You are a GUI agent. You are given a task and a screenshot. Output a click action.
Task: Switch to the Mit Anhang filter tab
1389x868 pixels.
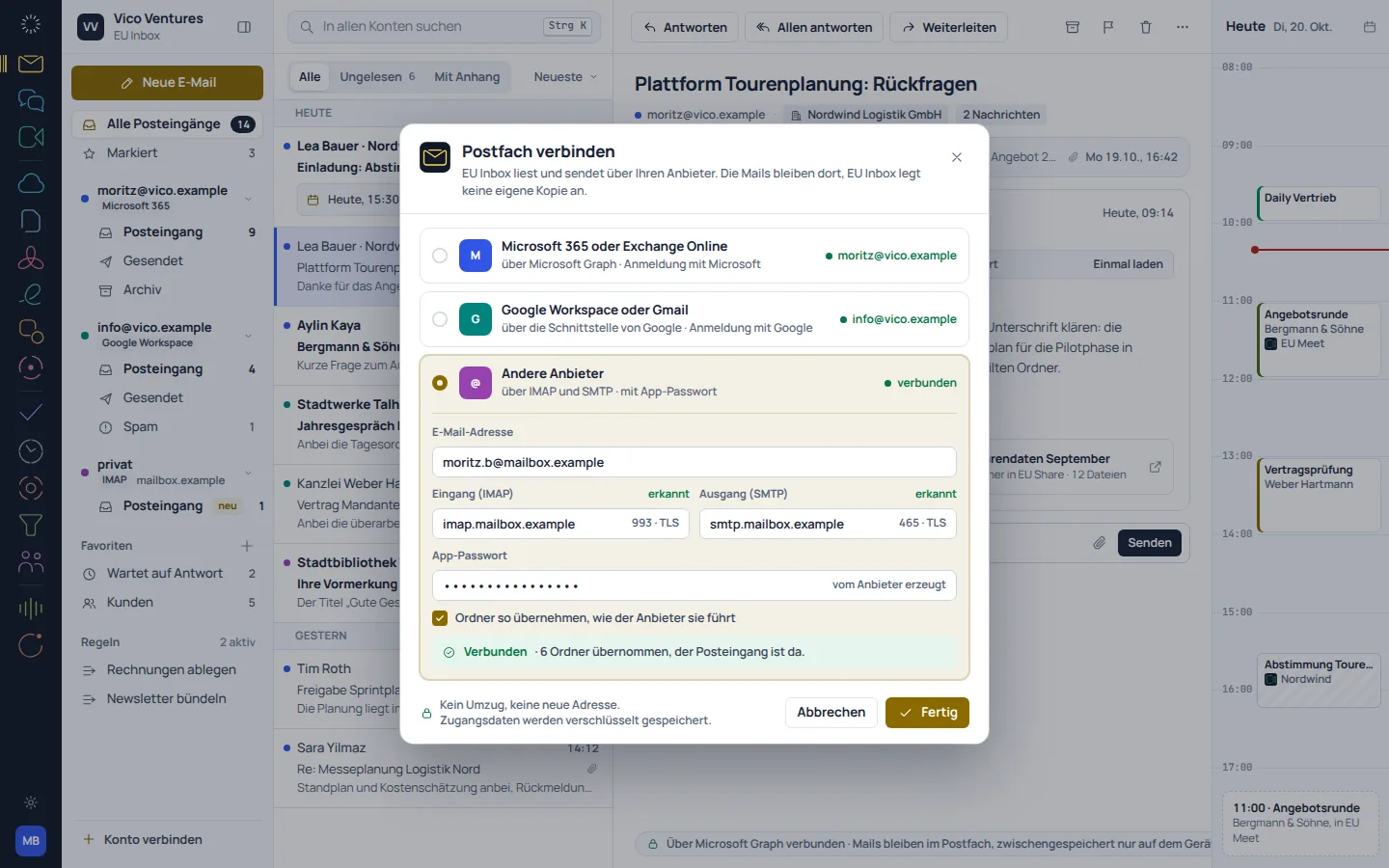tap(467, 77)
